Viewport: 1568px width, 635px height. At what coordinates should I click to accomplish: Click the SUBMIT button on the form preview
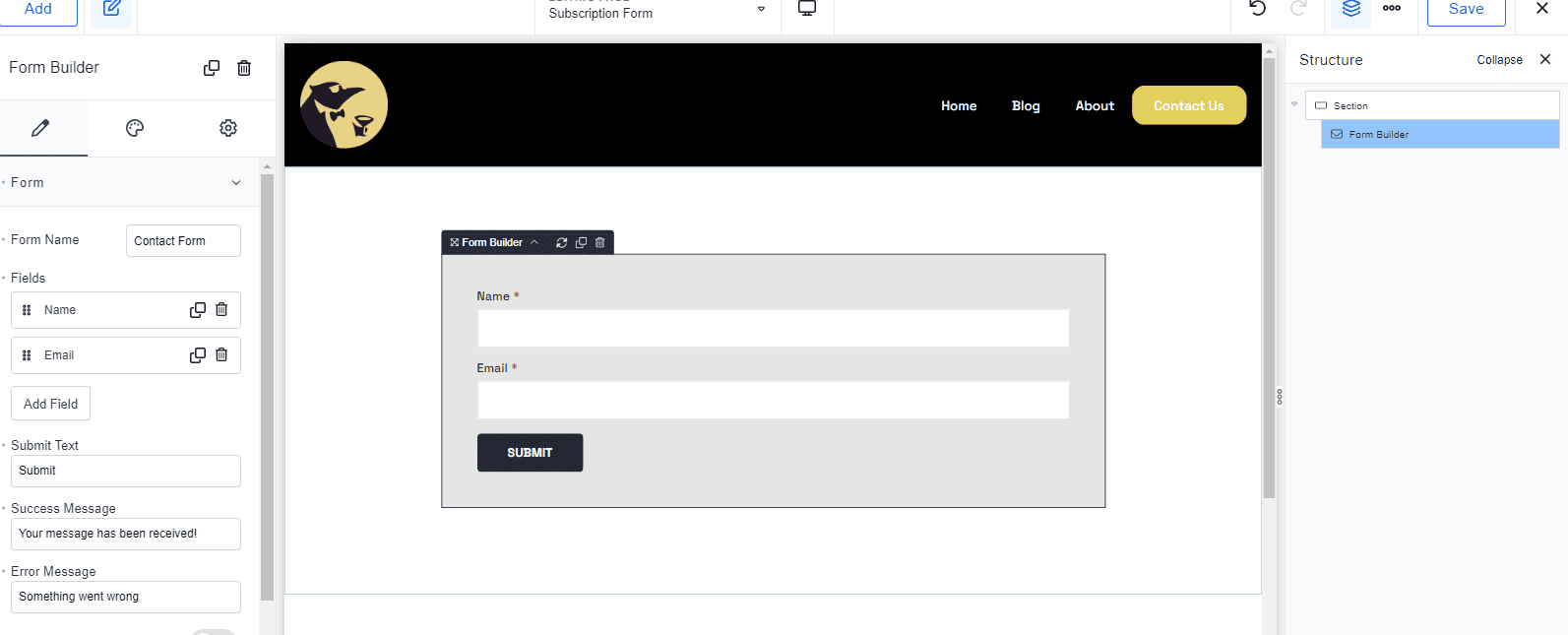pos(531,453)
